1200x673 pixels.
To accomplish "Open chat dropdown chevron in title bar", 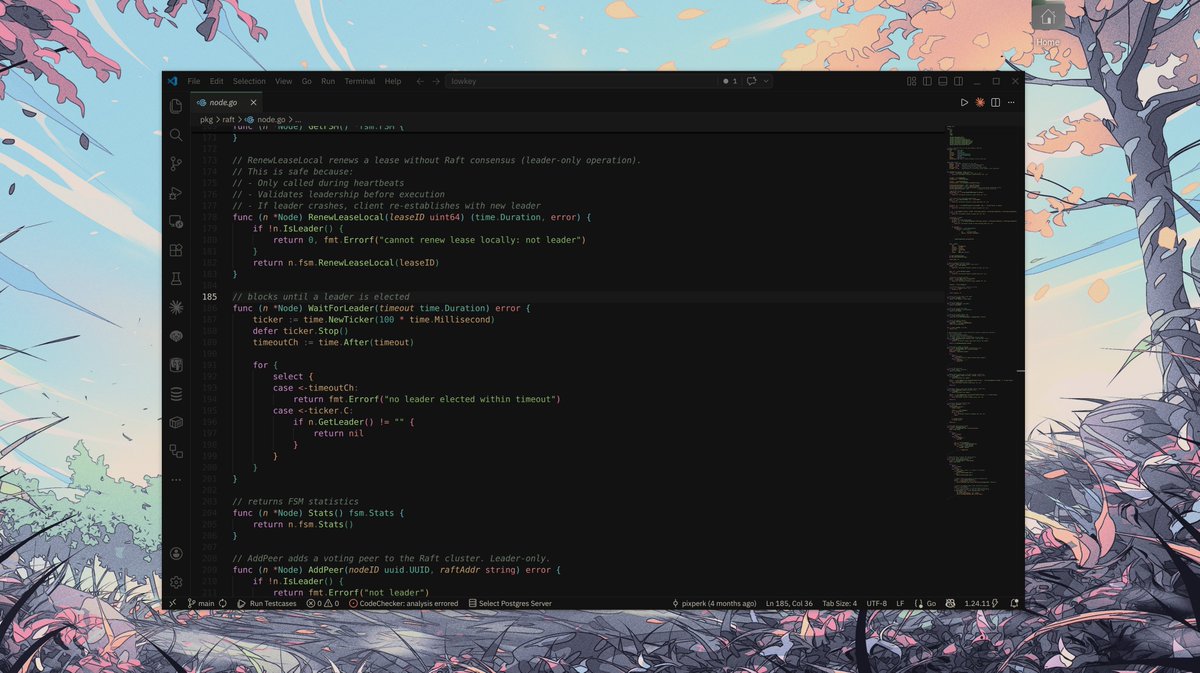I will 766,81.
